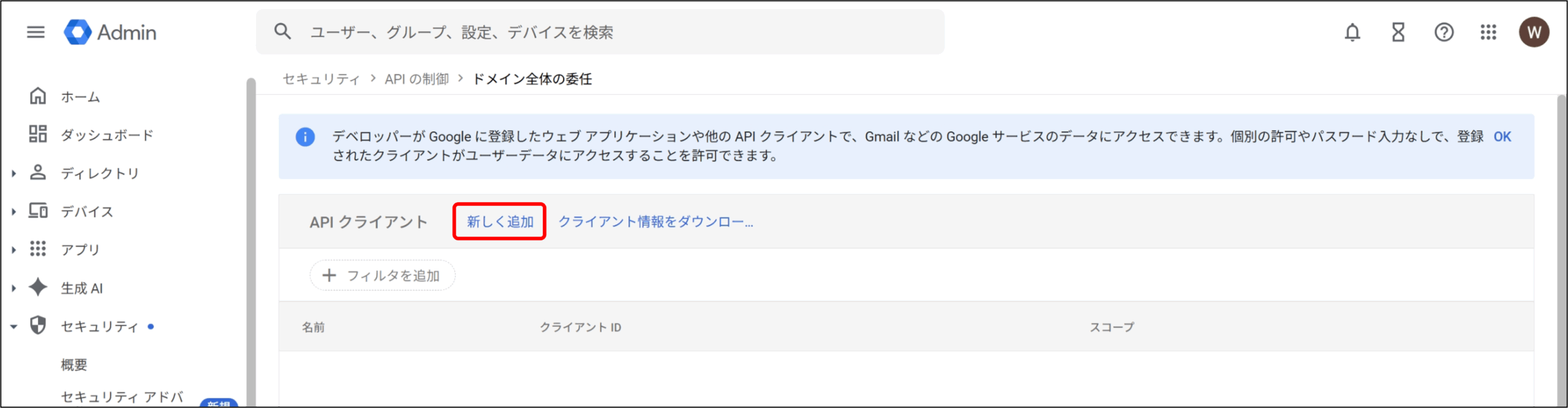Viewport: 1568px width, 408px height.
Task: Open the help question mark icon
Action: pyautogui.click(x=1444, y=32)
